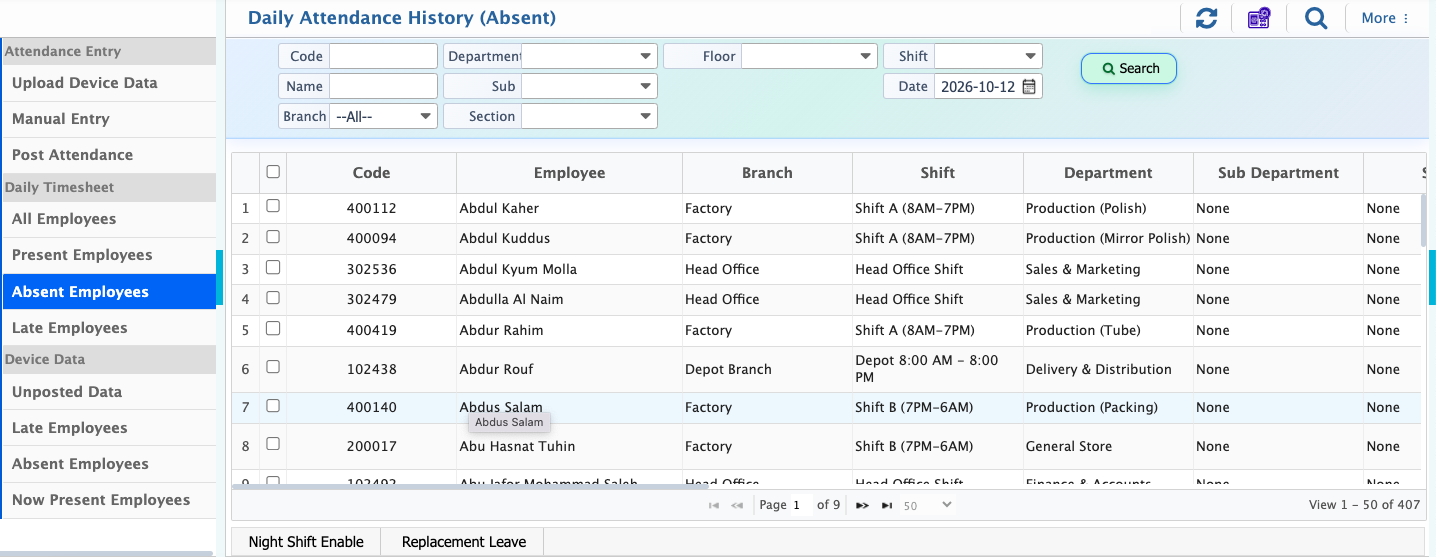Sort by the Branch column header

[767, 173]
